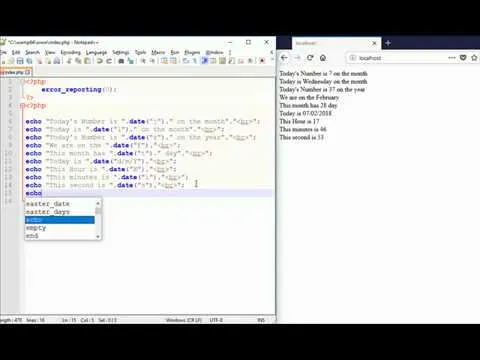
Task: Click the Close document toolbar icon
Action: tap(39, 61)
